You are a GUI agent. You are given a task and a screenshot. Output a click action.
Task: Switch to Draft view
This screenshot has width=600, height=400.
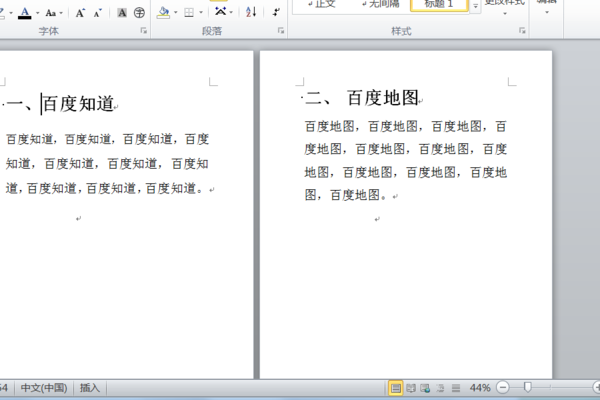[x=455, y=388]
